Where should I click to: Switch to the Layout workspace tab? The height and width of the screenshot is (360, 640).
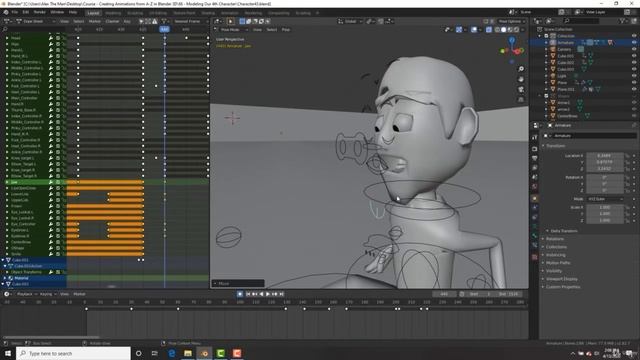coord(93,13)
